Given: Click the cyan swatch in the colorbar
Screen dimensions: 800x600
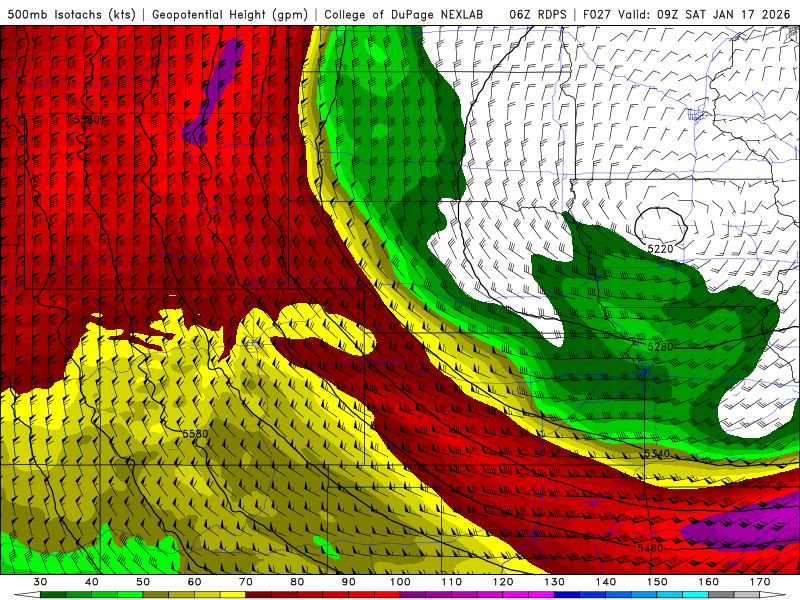Looking at the screenshot, I should coord(695,594).
